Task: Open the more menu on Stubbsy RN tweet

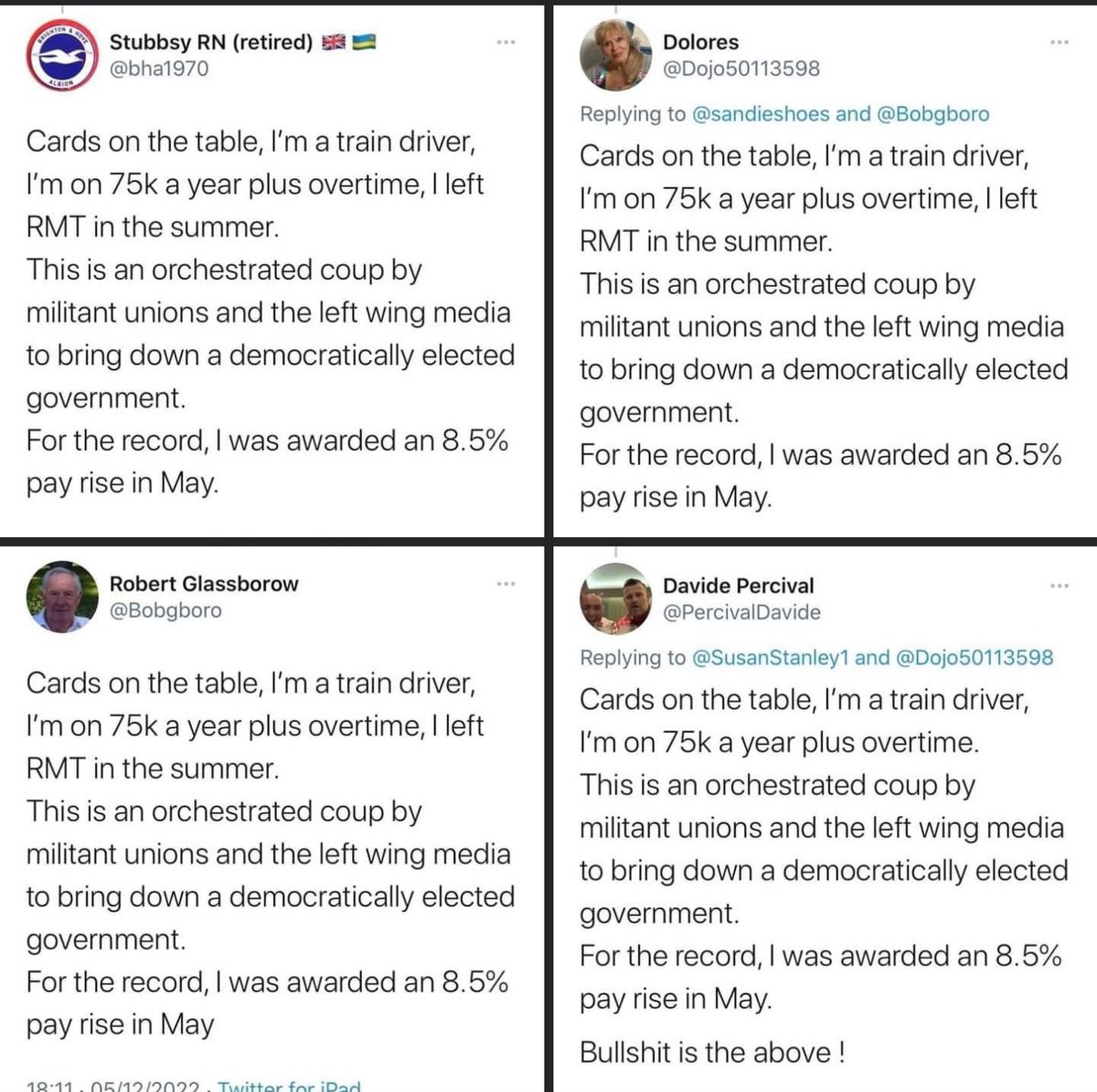Action: click(x=506, y=42)
